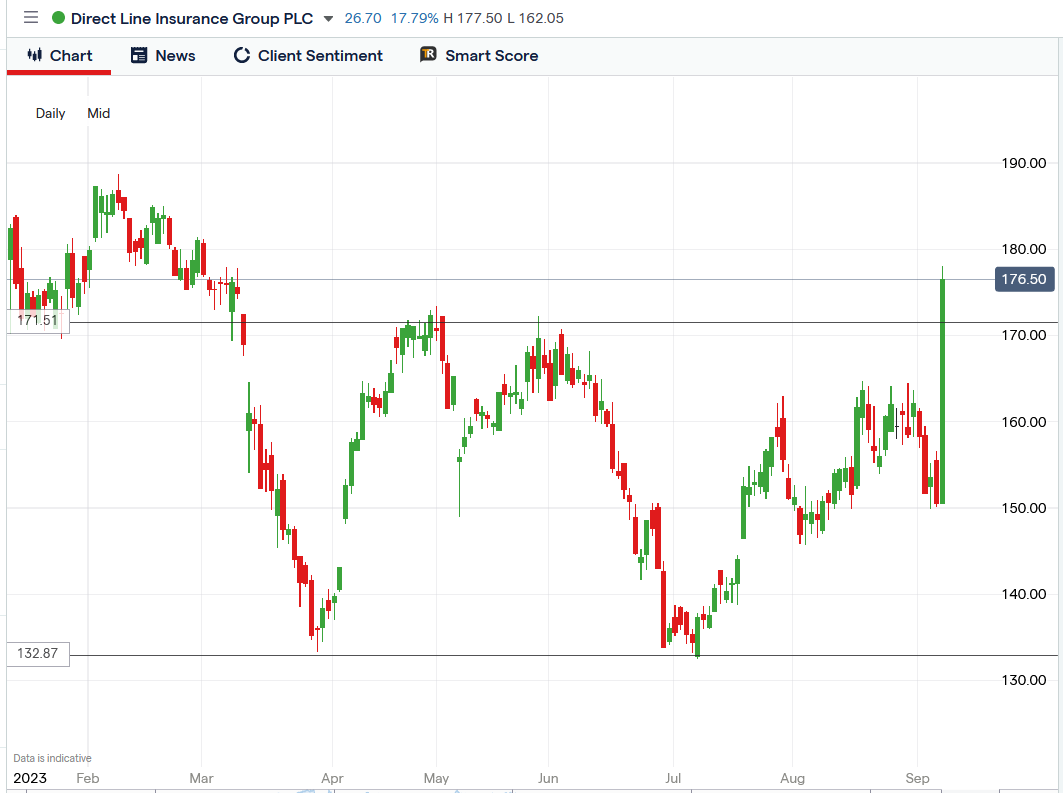Click the 26.70 price change value
The height and width of the screenshot is (793, 1063).
363,18
